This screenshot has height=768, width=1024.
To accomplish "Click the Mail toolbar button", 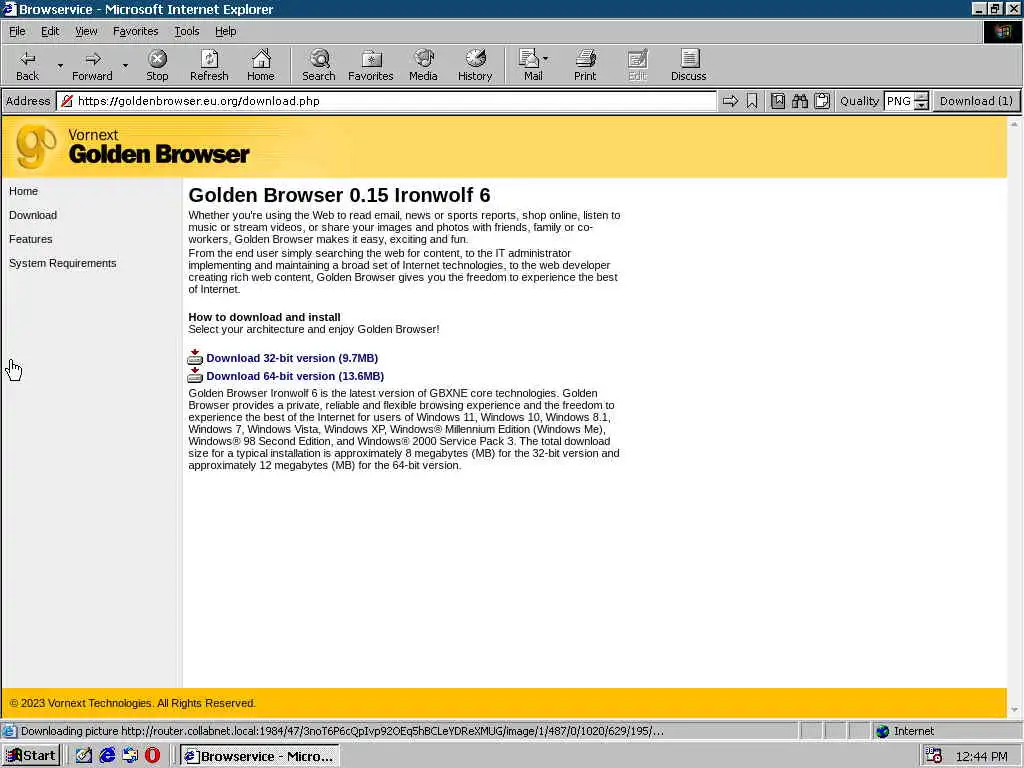I will [x=533, y=65].
